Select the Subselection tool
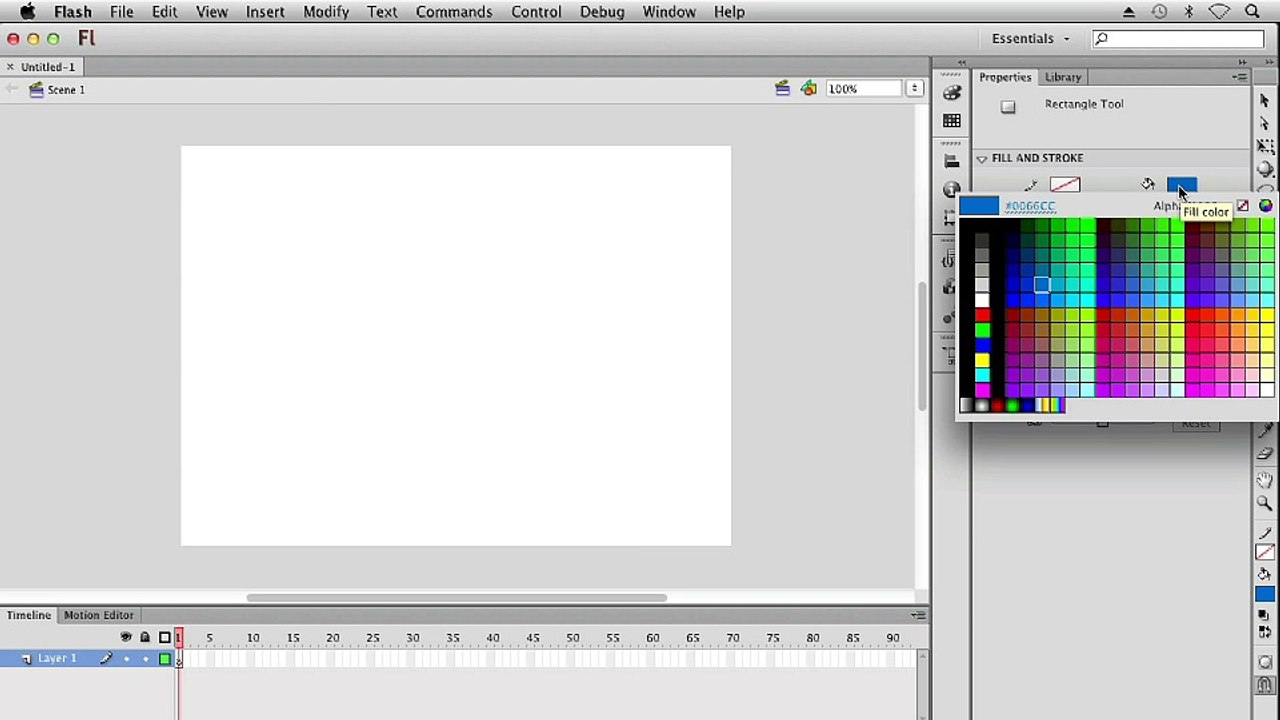 click(x=1264, y=123)
